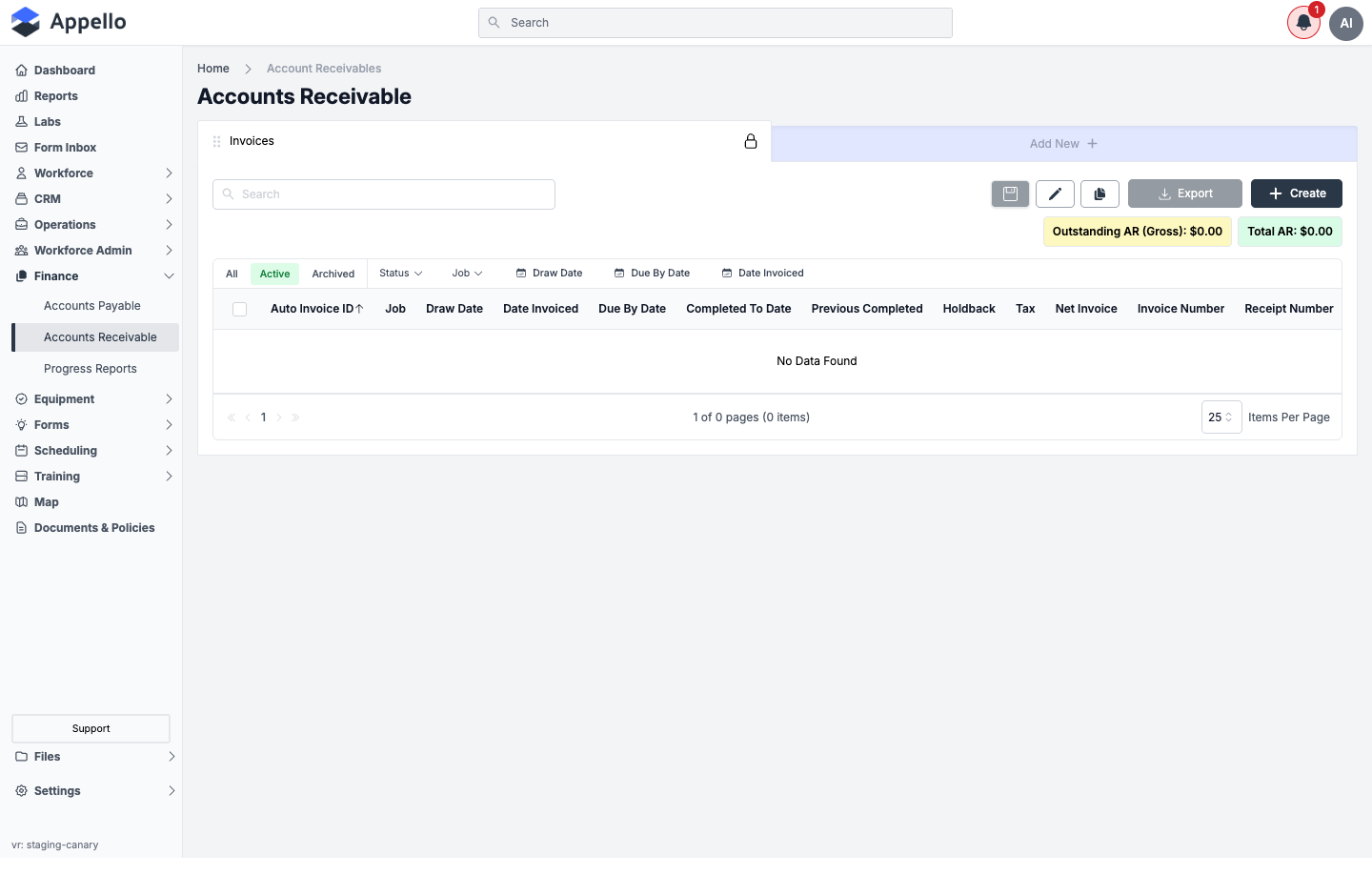Click the invoices Search field
Viewport: 1372px width, 875px height.
[384, 194]
